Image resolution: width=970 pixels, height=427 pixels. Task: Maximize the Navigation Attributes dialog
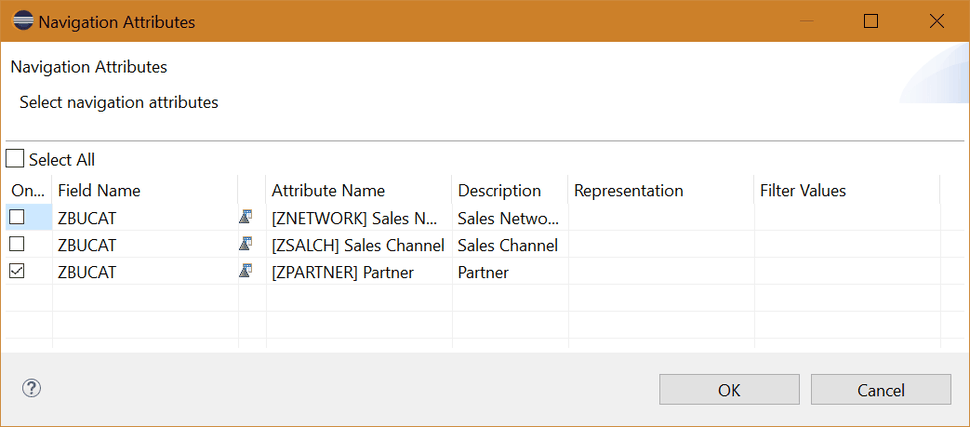point(871,22)
